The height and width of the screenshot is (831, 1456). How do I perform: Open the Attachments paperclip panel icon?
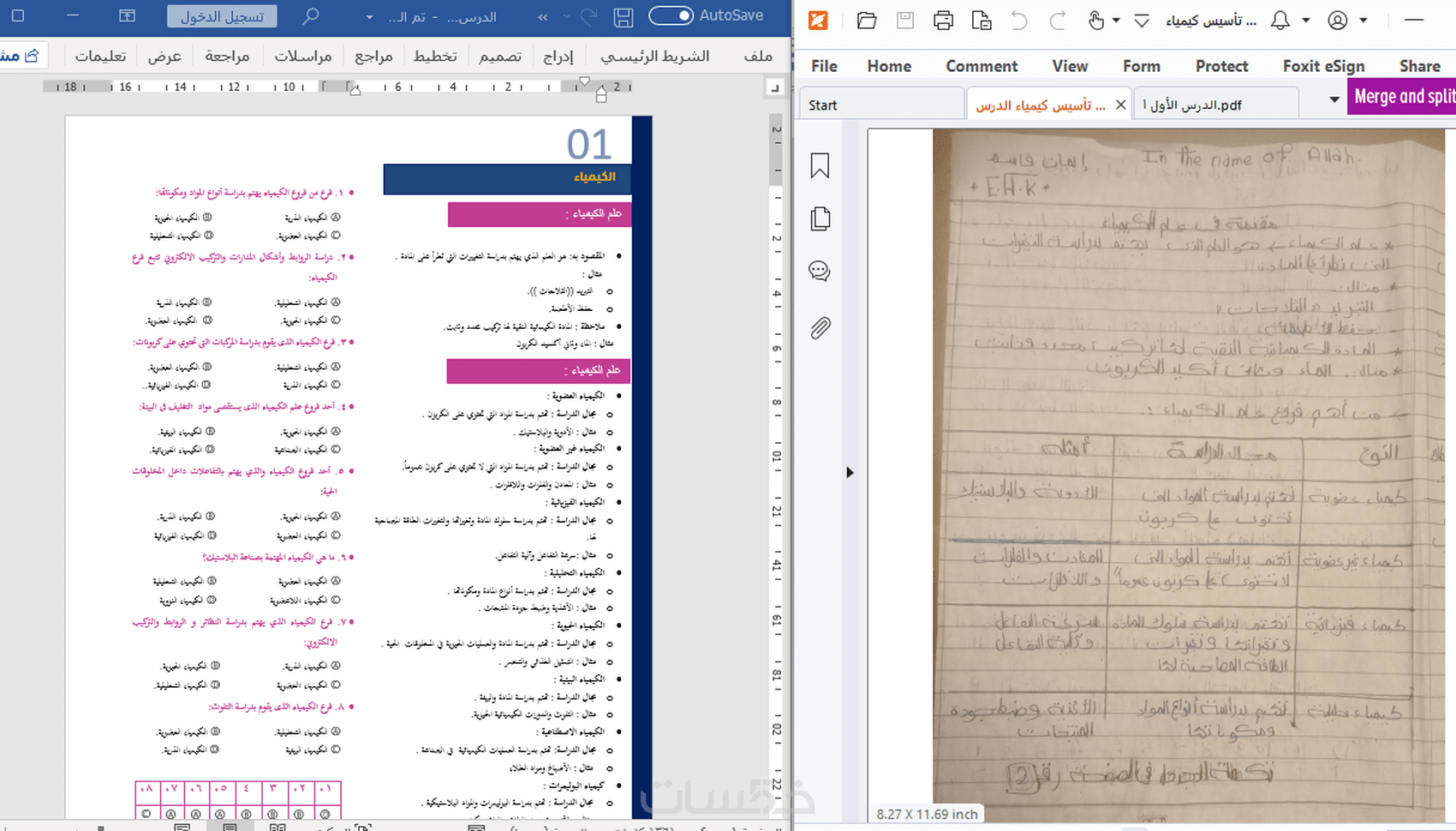tap(820, 327)
